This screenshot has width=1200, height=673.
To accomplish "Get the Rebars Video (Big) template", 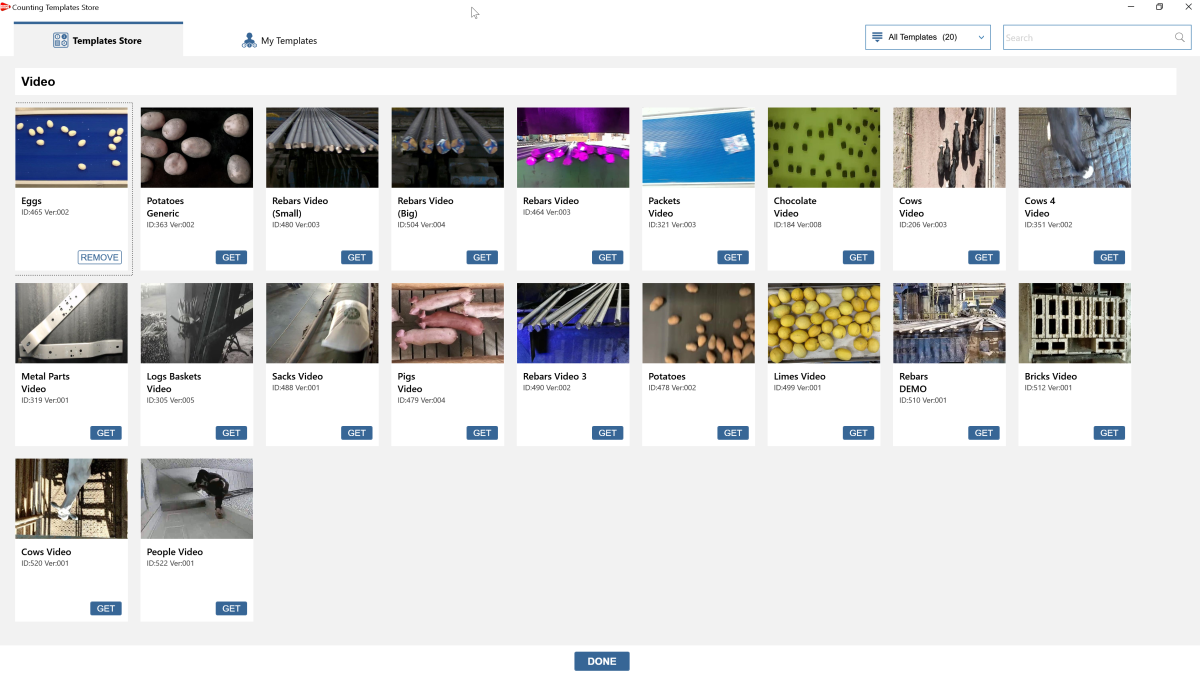I will pos(483,257).
